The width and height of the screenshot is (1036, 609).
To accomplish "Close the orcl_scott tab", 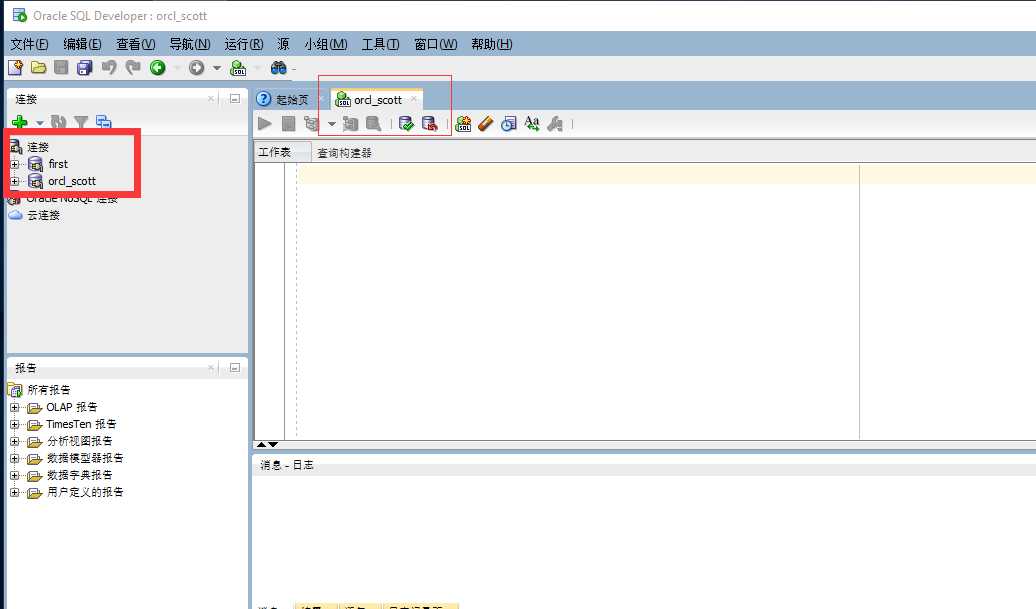I will [414, 99].
